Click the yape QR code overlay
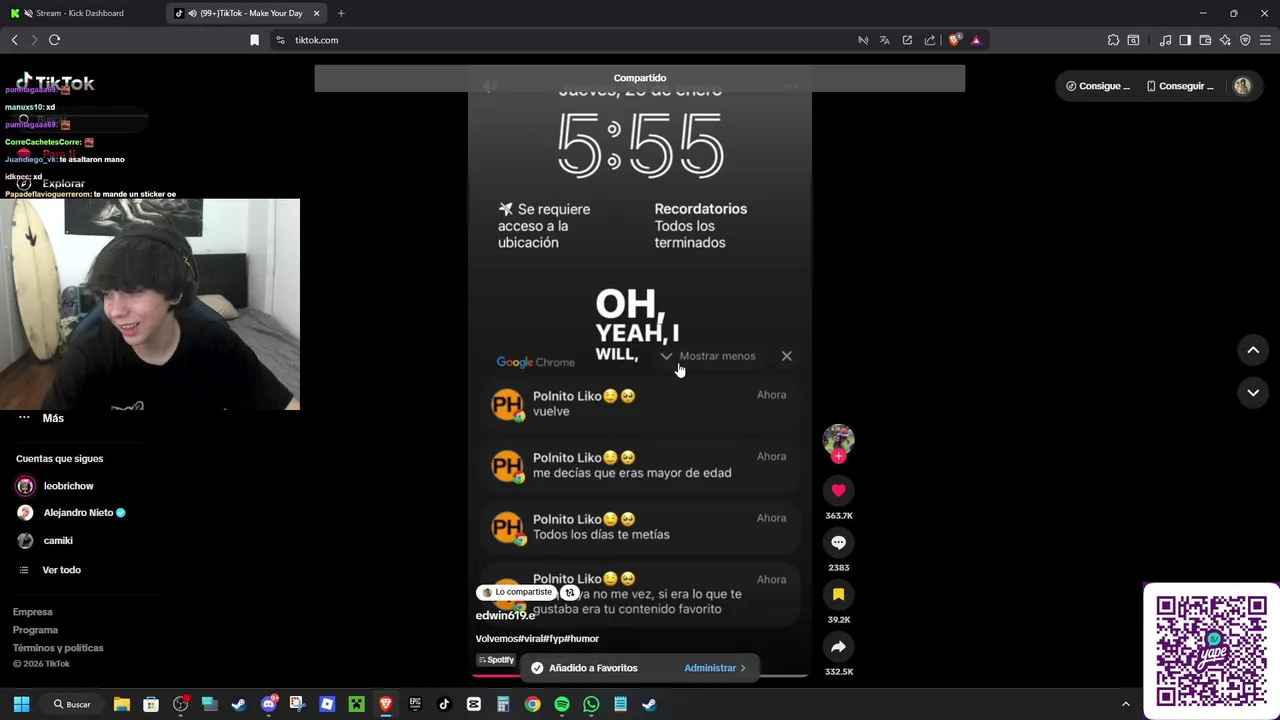The height and width of the screenshot is (720, 1280). point(1211,651)
